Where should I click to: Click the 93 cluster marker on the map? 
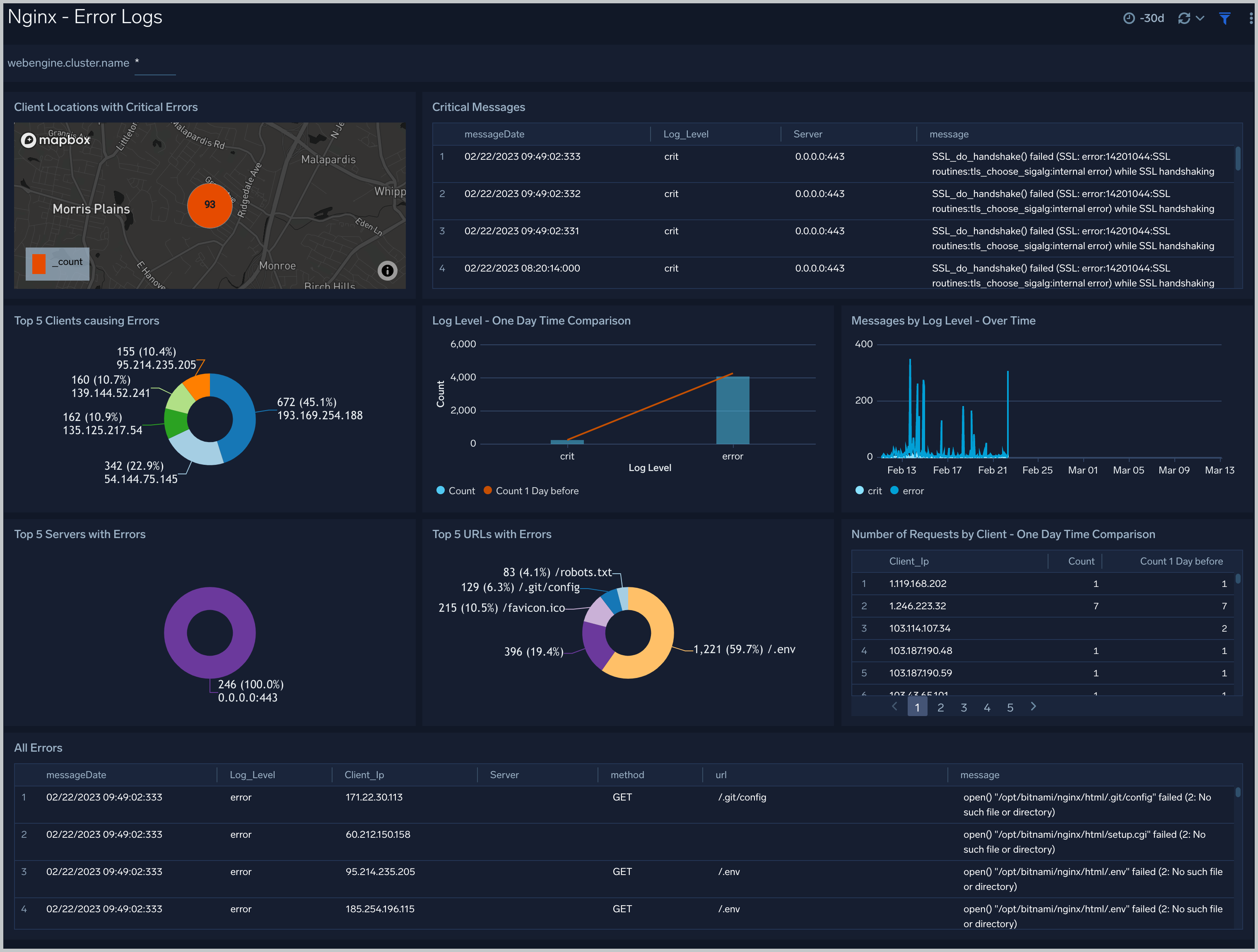tap(210, 204)
